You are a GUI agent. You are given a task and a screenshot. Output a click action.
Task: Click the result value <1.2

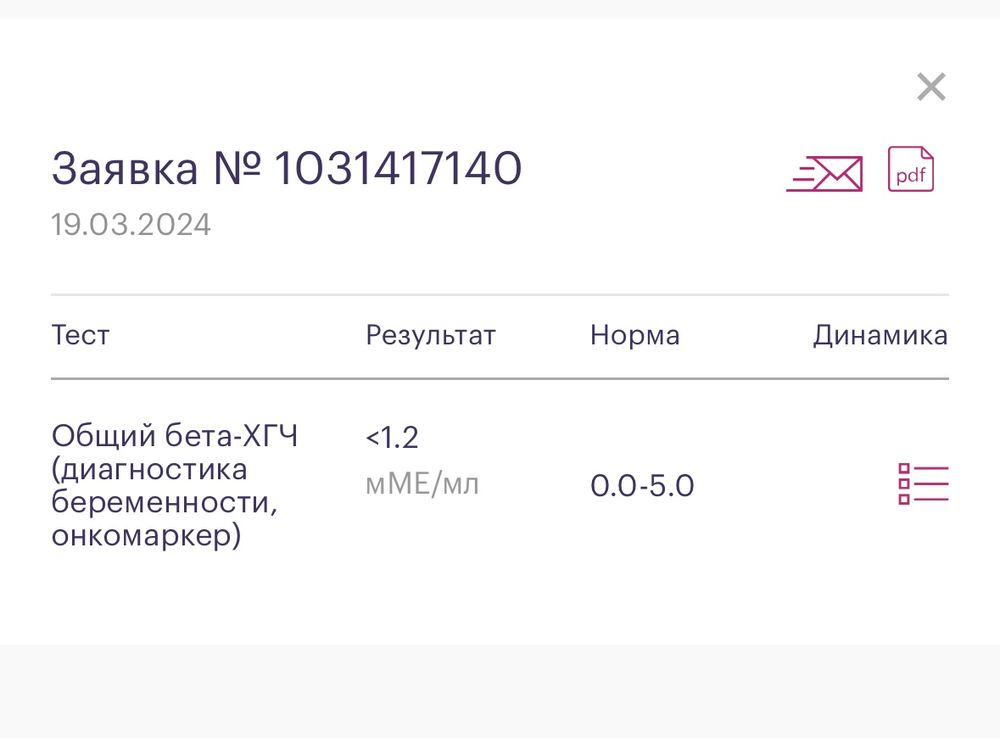pyautogui.click(x=393, y=436)
